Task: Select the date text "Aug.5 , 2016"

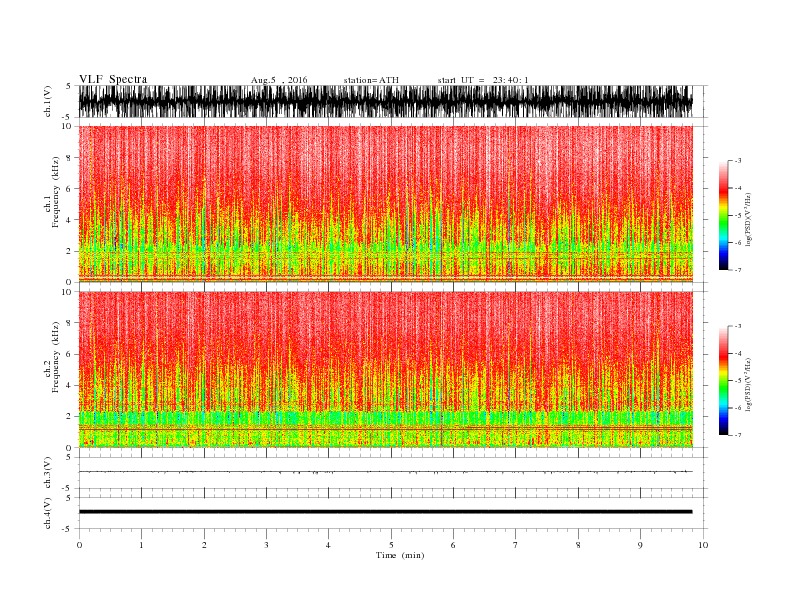Action: [x=279, y=80]
